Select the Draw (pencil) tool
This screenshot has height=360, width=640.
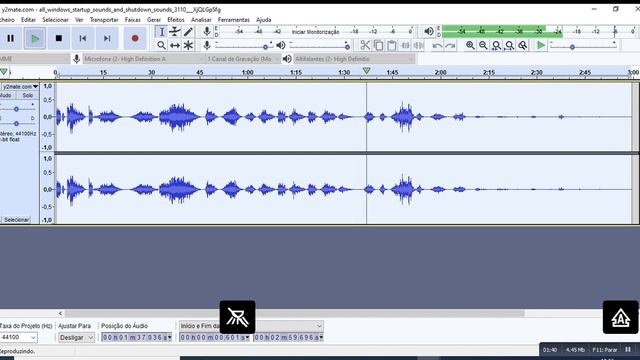click(188, 31)
